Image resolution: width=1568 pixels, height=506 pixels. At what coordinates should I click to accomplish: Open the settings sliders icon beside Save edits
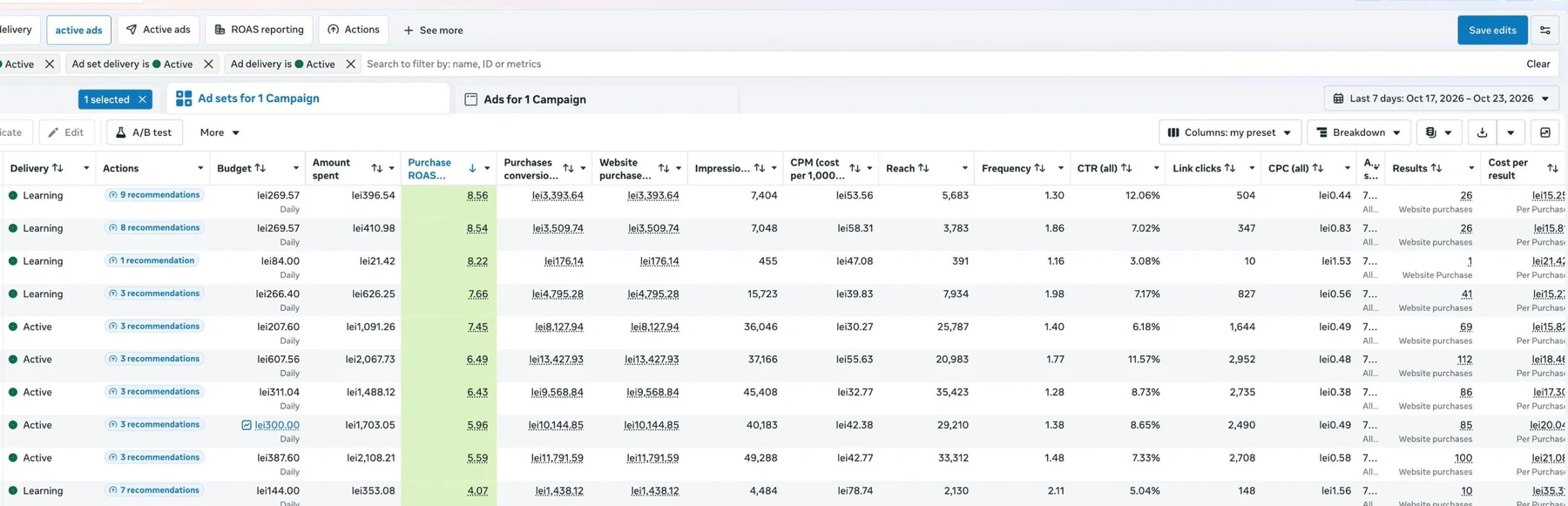click(x=1544, y=30)
